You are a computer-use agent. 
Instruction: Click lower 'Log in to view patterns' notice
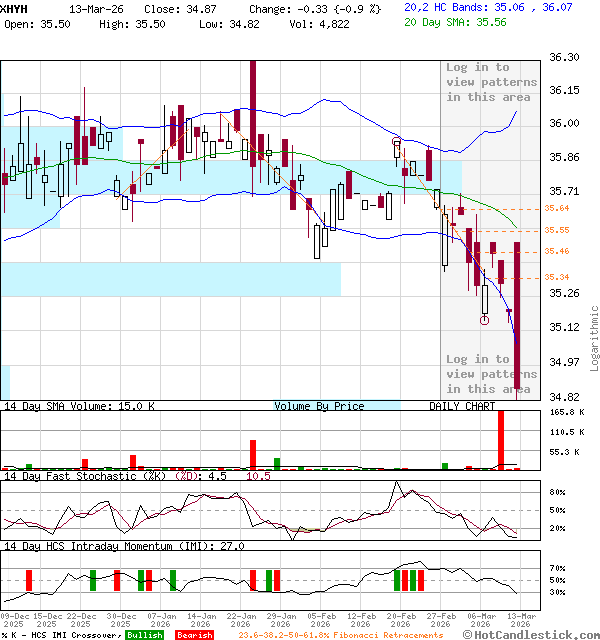[x=488, y=374]
